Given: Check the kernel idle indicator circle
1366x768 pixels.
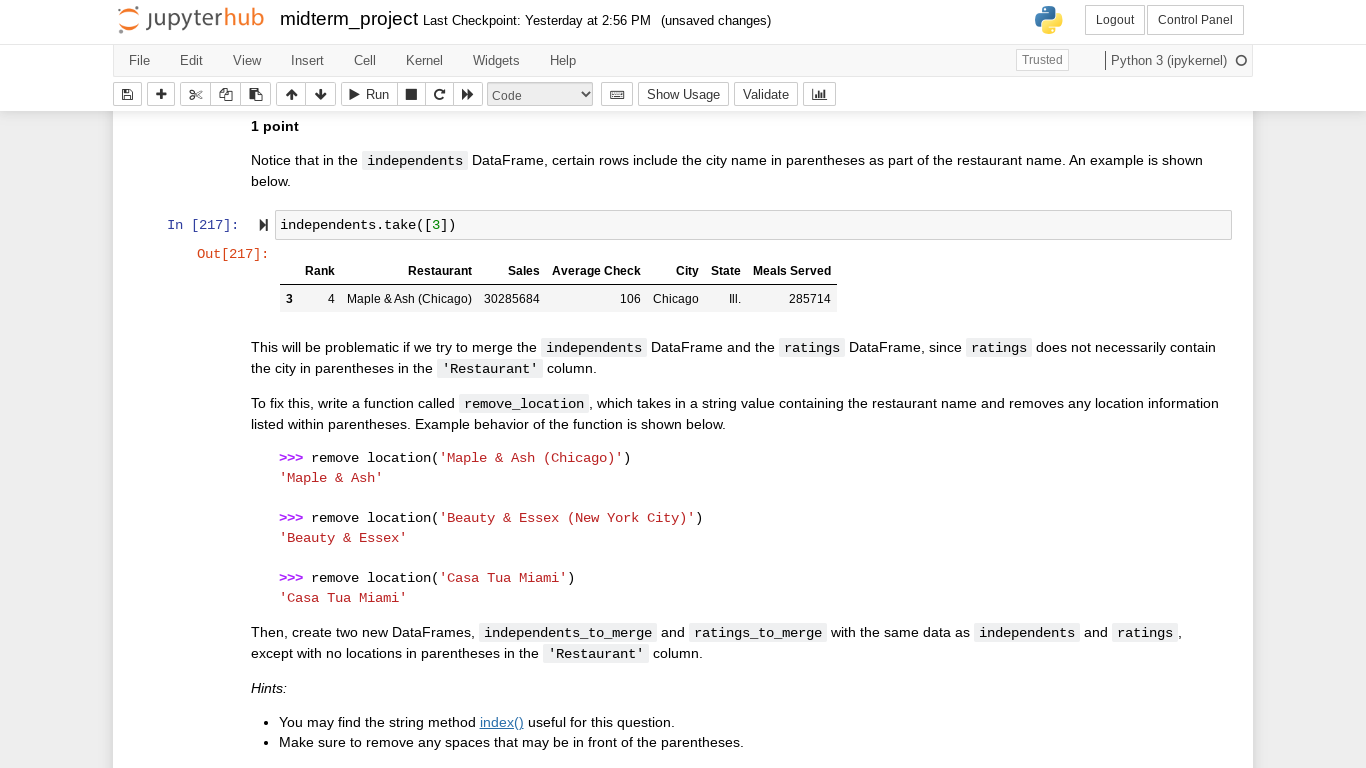Looking at the screenshot, I should (x=1241, y=61).
